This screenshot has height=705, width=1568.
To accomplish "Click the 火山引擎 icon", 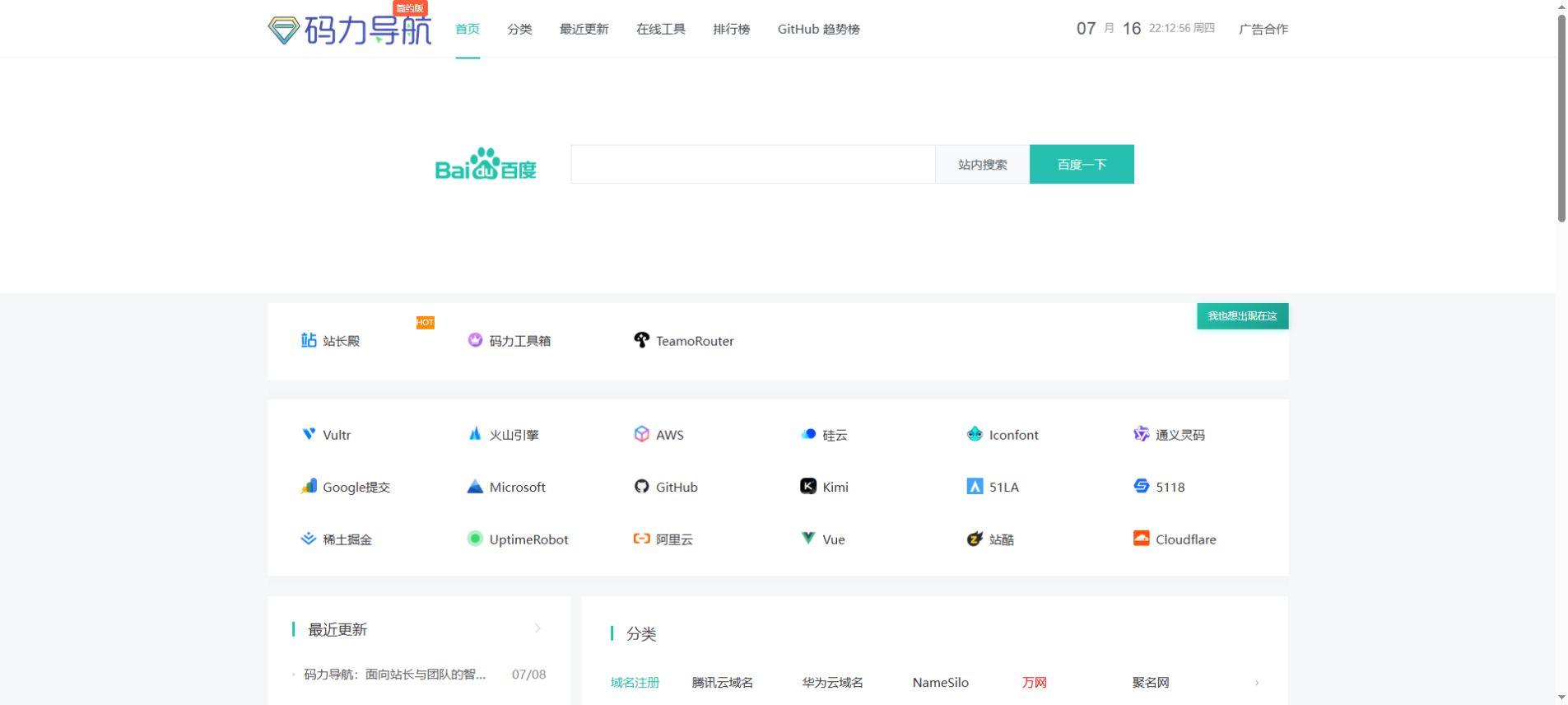I will 475,434.
